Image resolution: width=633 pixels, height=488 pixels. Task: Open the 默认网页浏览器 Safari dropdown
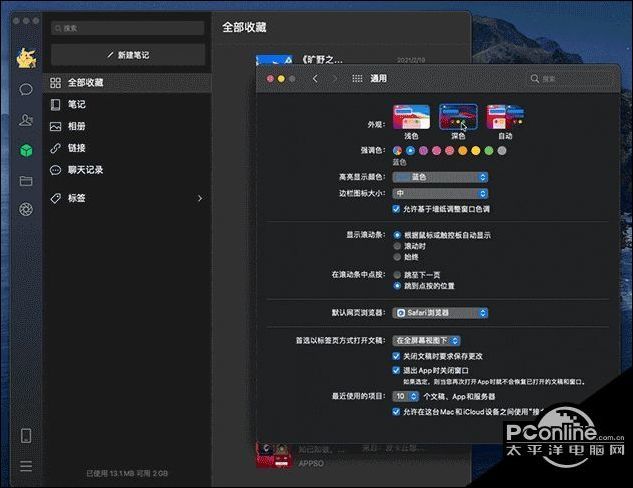440,313
